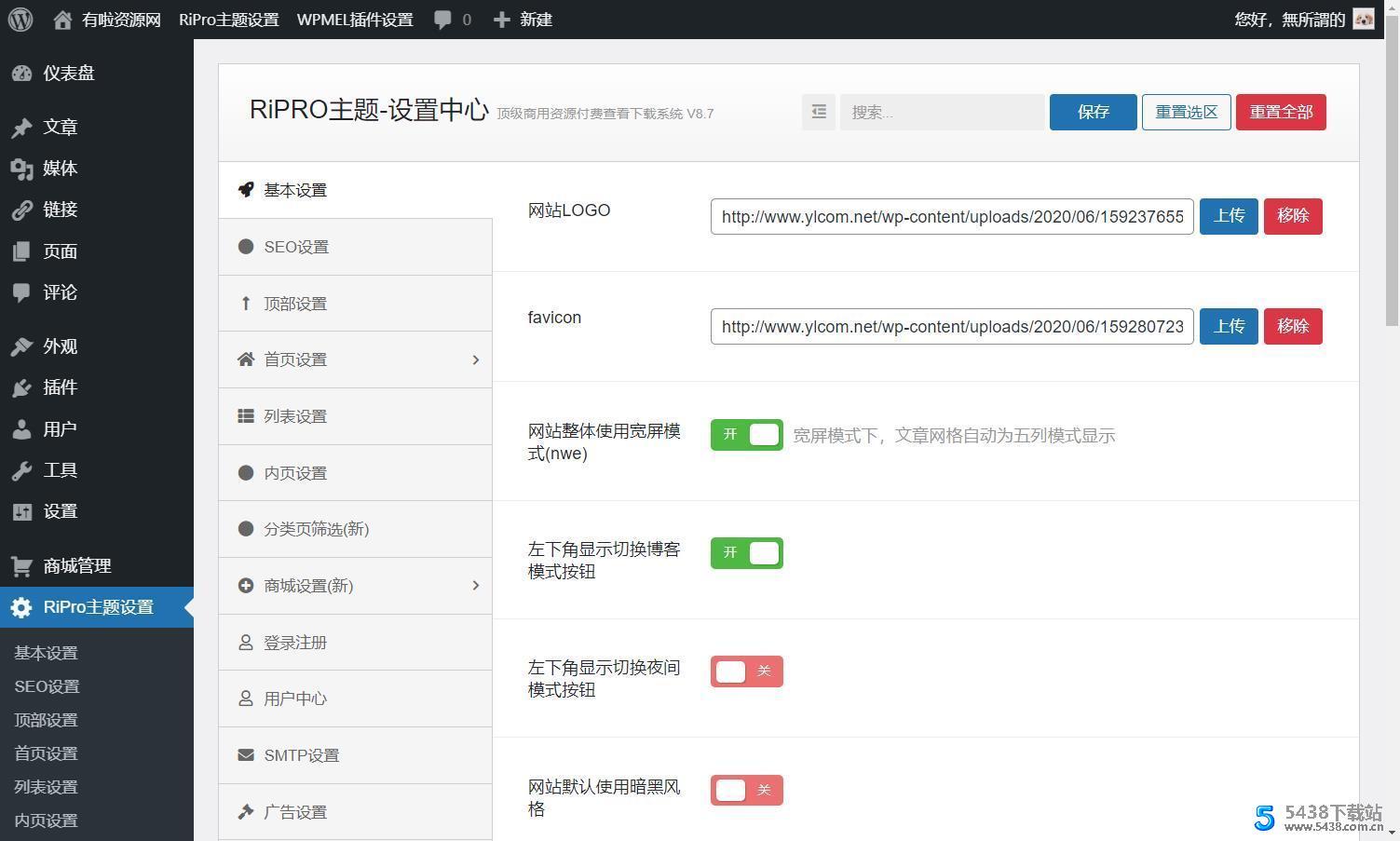Click 重置全部 to reset everything
1400x841 pixels.
(x=1281, y=112)
